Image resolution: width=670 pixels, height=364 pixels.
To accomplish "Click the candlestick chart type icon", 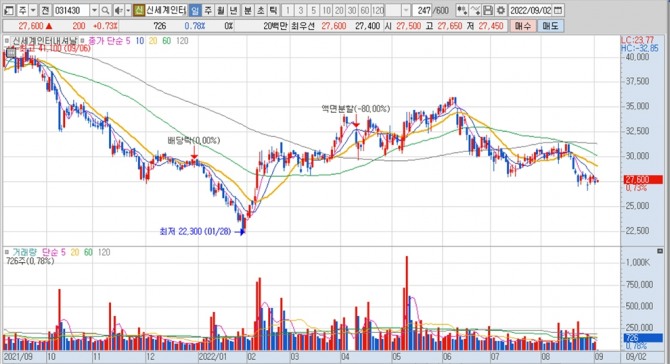I will click(x=461, y=10).
